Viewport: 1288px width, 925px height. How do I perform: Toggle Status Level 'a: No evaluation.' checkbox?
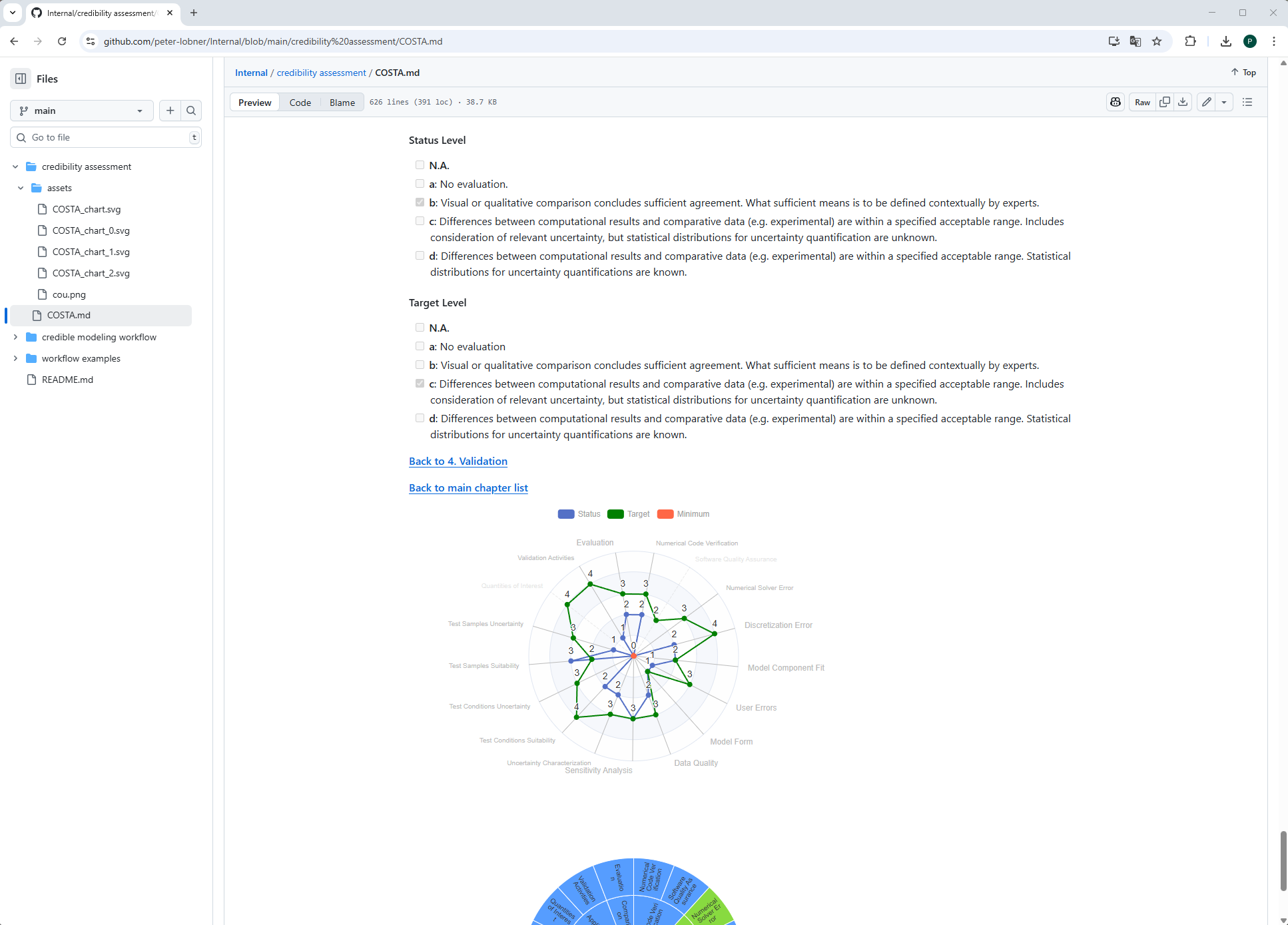420,183
